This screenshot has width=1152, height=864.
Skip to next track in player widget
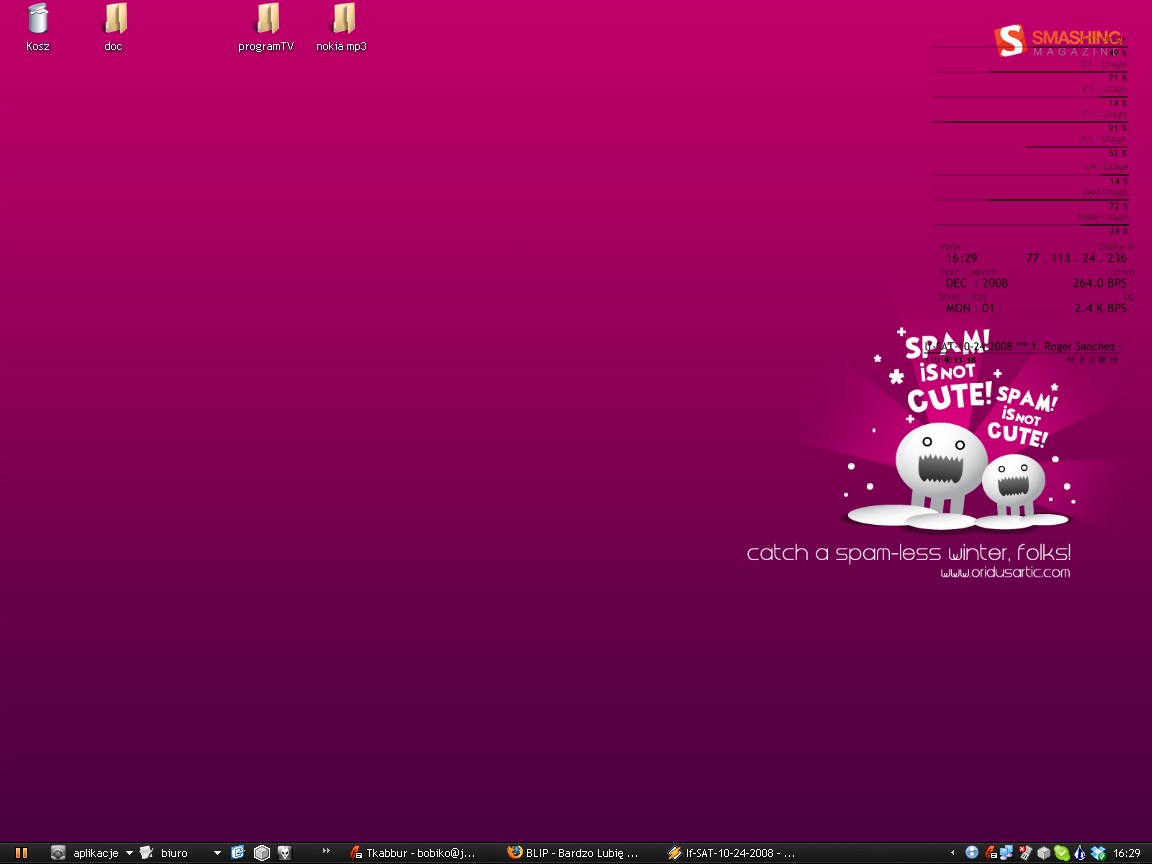1114,359
